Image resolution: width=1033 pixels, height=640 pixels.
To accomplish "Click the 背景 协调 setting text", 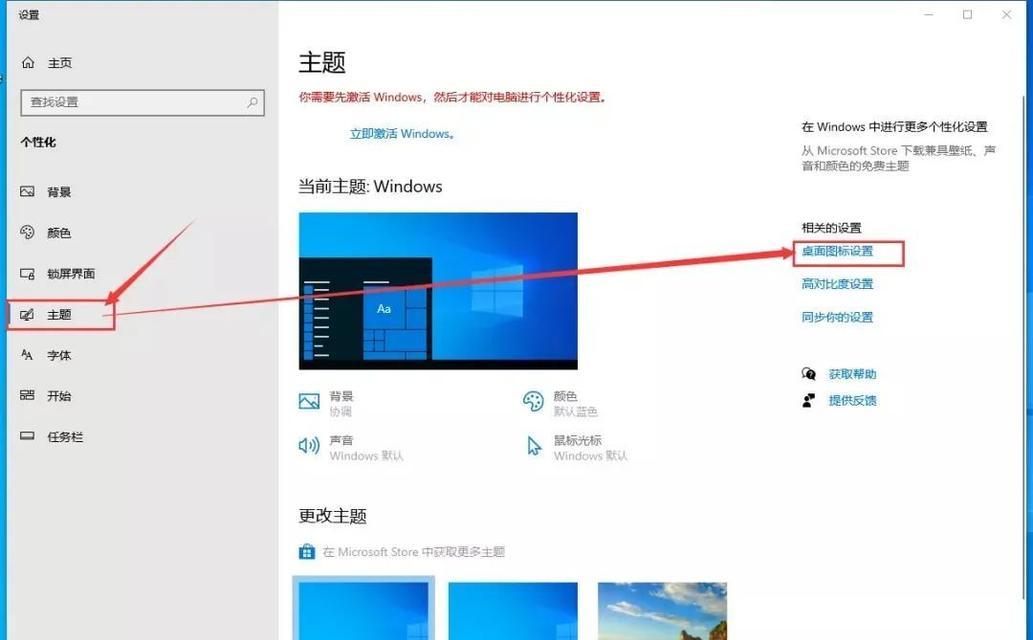I will [x=341, y=403].
